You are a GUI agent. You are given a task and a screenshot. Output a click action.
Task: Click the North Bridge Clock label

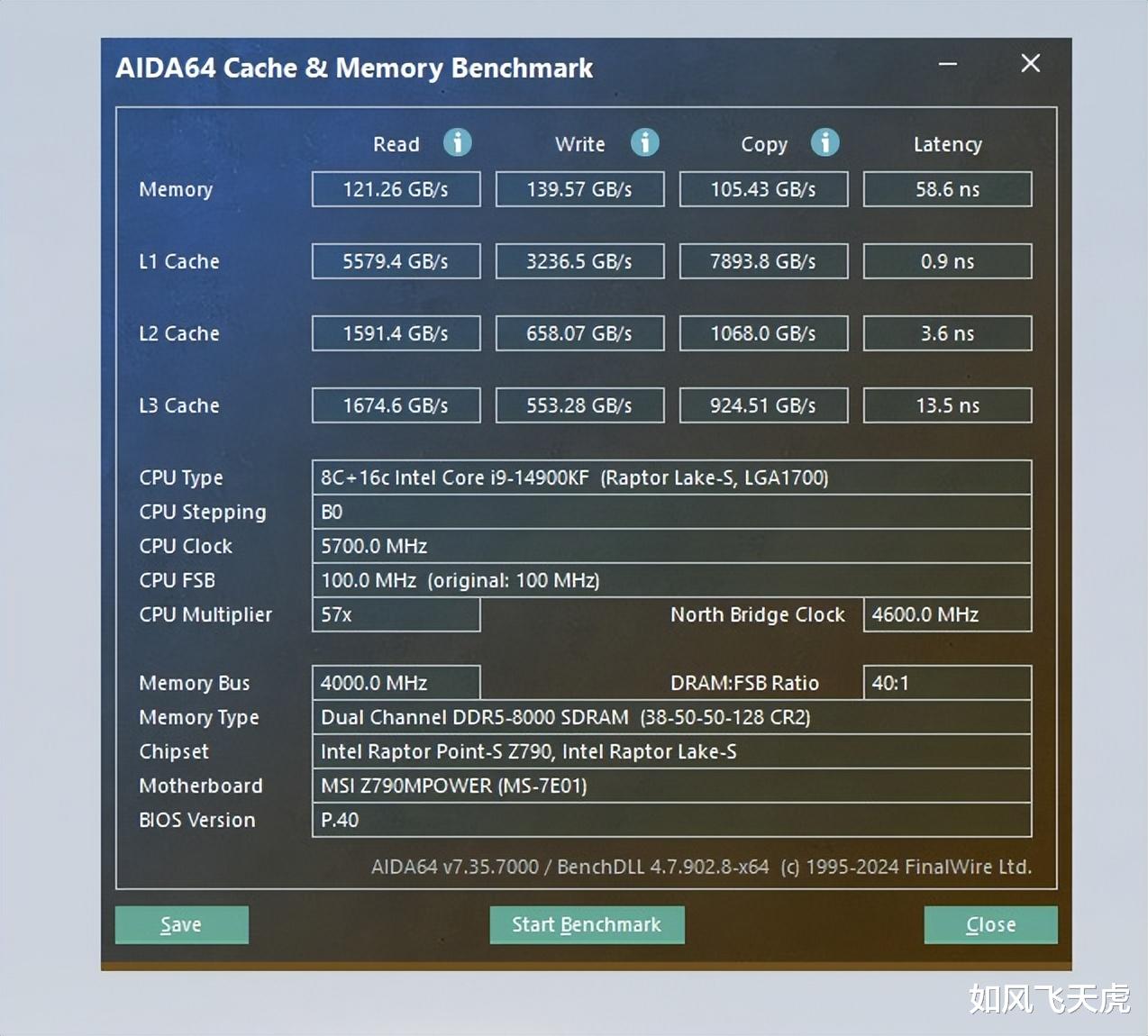click(x=758, y=614)
